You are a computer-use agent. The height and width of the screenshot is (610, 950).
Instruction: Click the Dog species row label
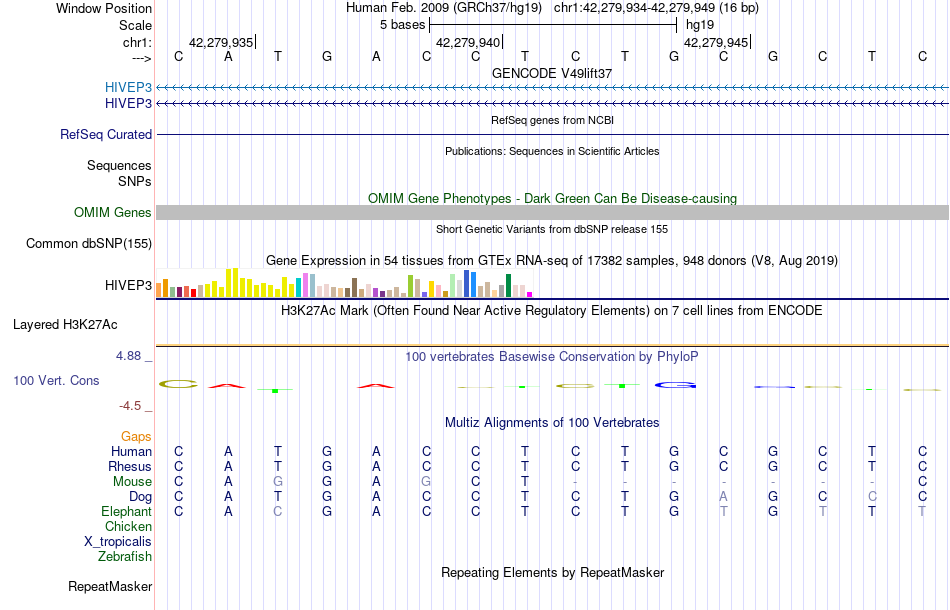[x=140, y=497]
